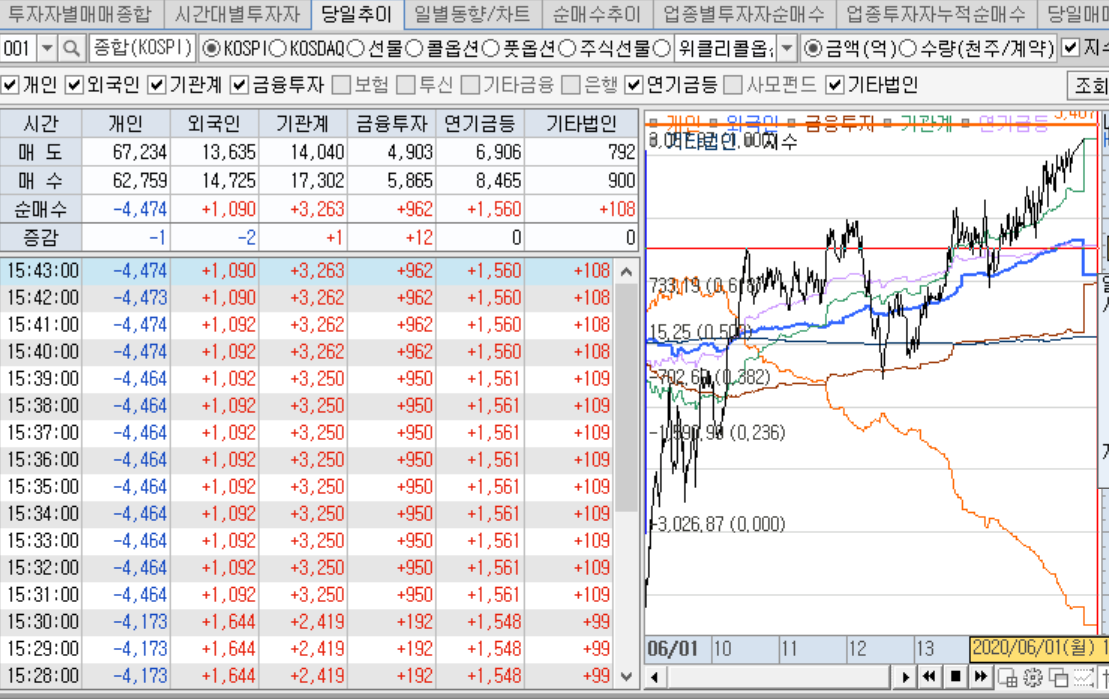
Task: Click the table scrollbar up arrow
Action: 626,271
